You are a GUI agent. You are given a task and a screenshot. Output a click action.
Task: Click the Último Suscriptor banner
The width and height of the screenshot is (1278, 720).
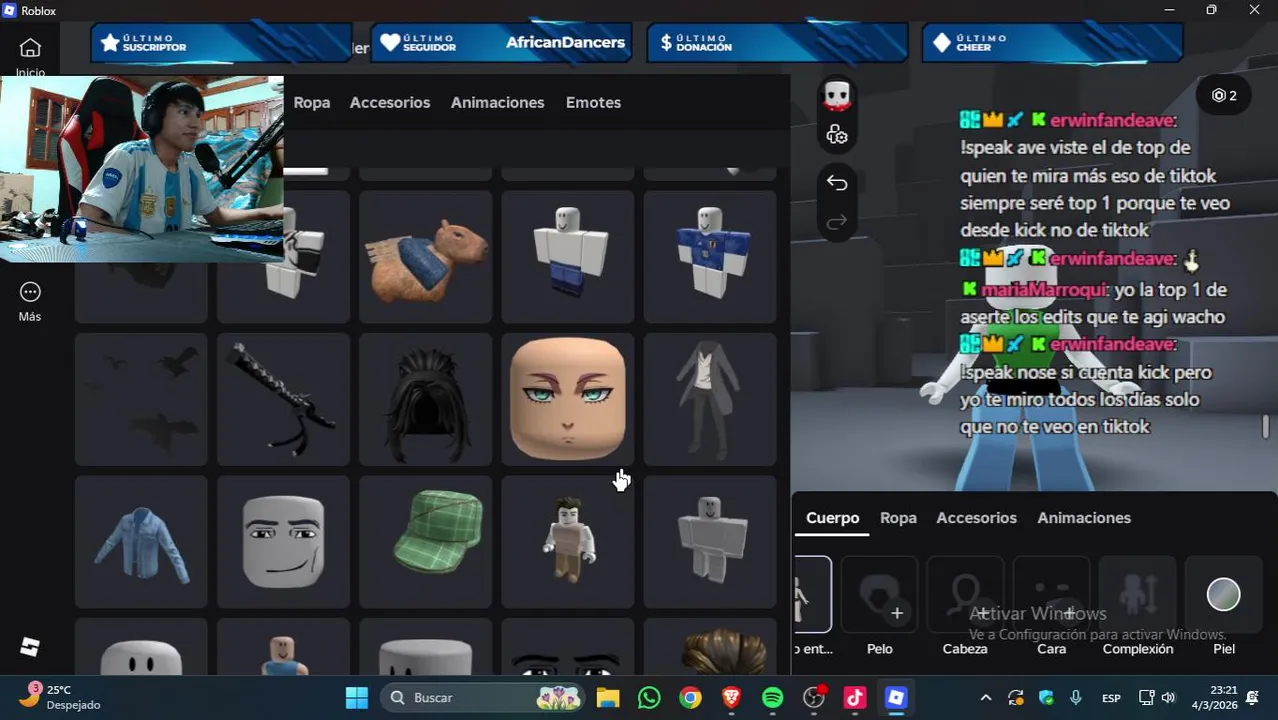coord(221,43)
